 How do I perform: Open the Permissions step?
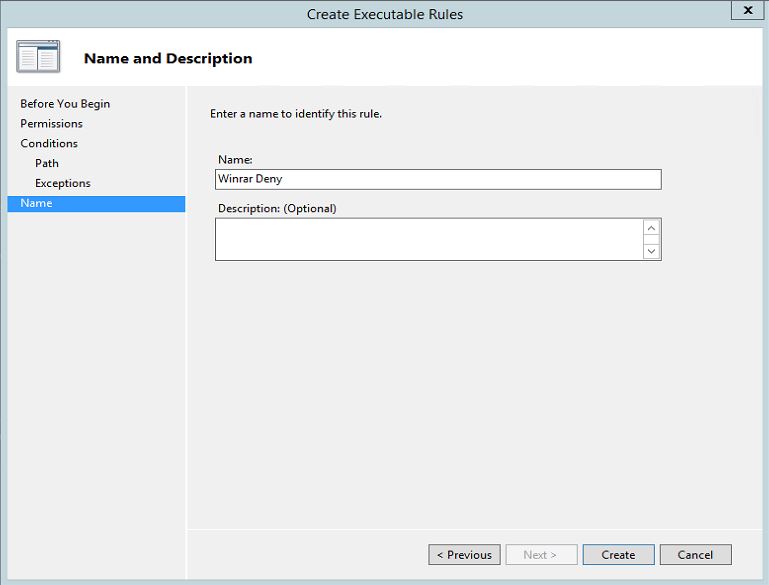(x=51, y=124)
